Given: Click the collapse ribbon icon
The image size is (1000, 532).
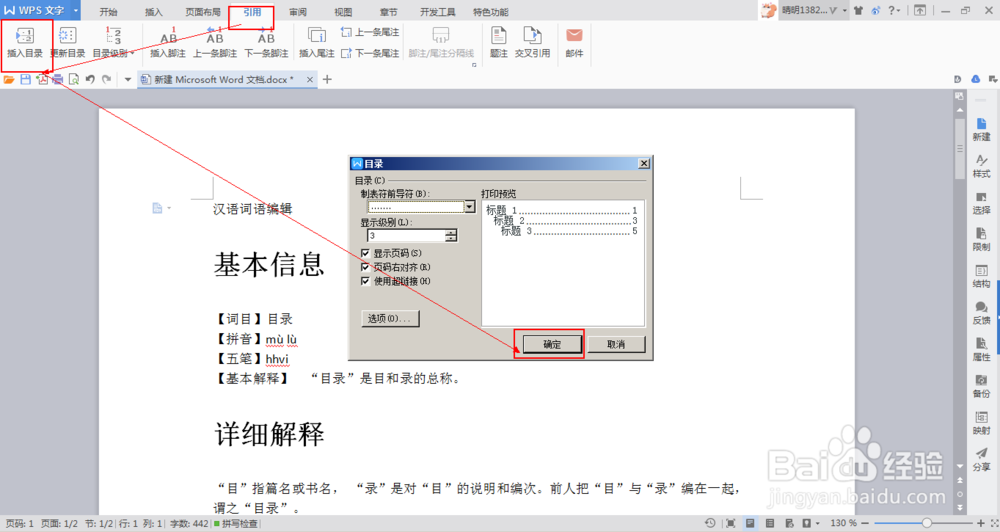Looking at the screenshot, I should (920, 10).
